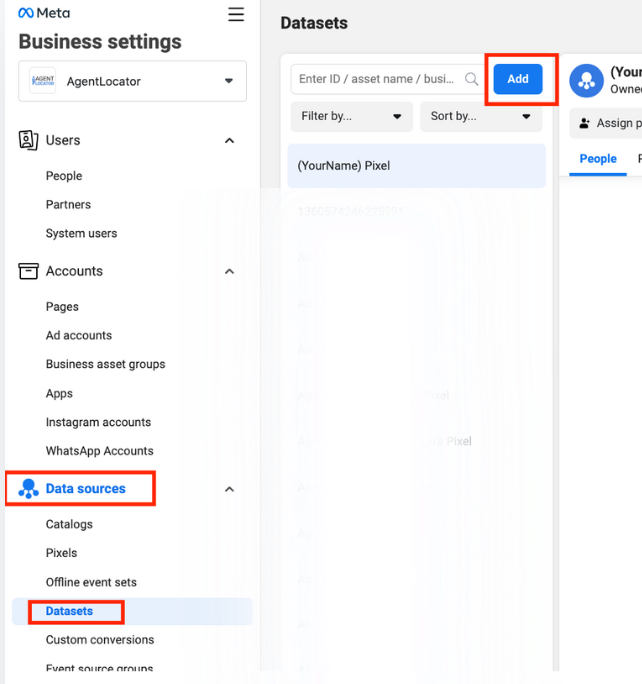This screenshot has width=642, height=684.
Task: Click the Accounts section heading
Action: click(x=75, y=271)
